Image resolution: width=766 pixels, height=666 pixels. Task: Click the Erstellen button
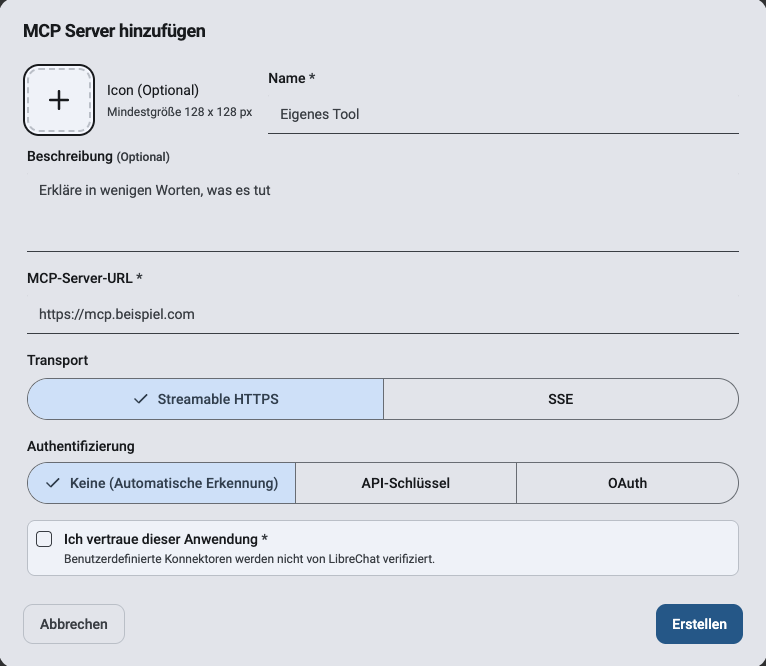[699, 624]
